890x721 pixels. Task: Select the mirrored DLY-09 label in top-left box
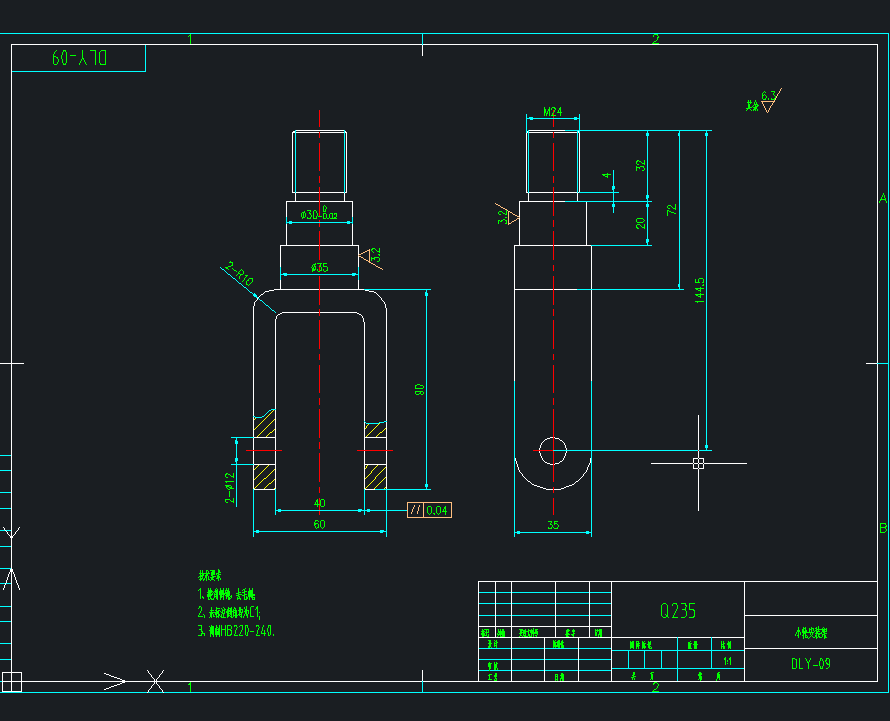click(x=79, y=58)
